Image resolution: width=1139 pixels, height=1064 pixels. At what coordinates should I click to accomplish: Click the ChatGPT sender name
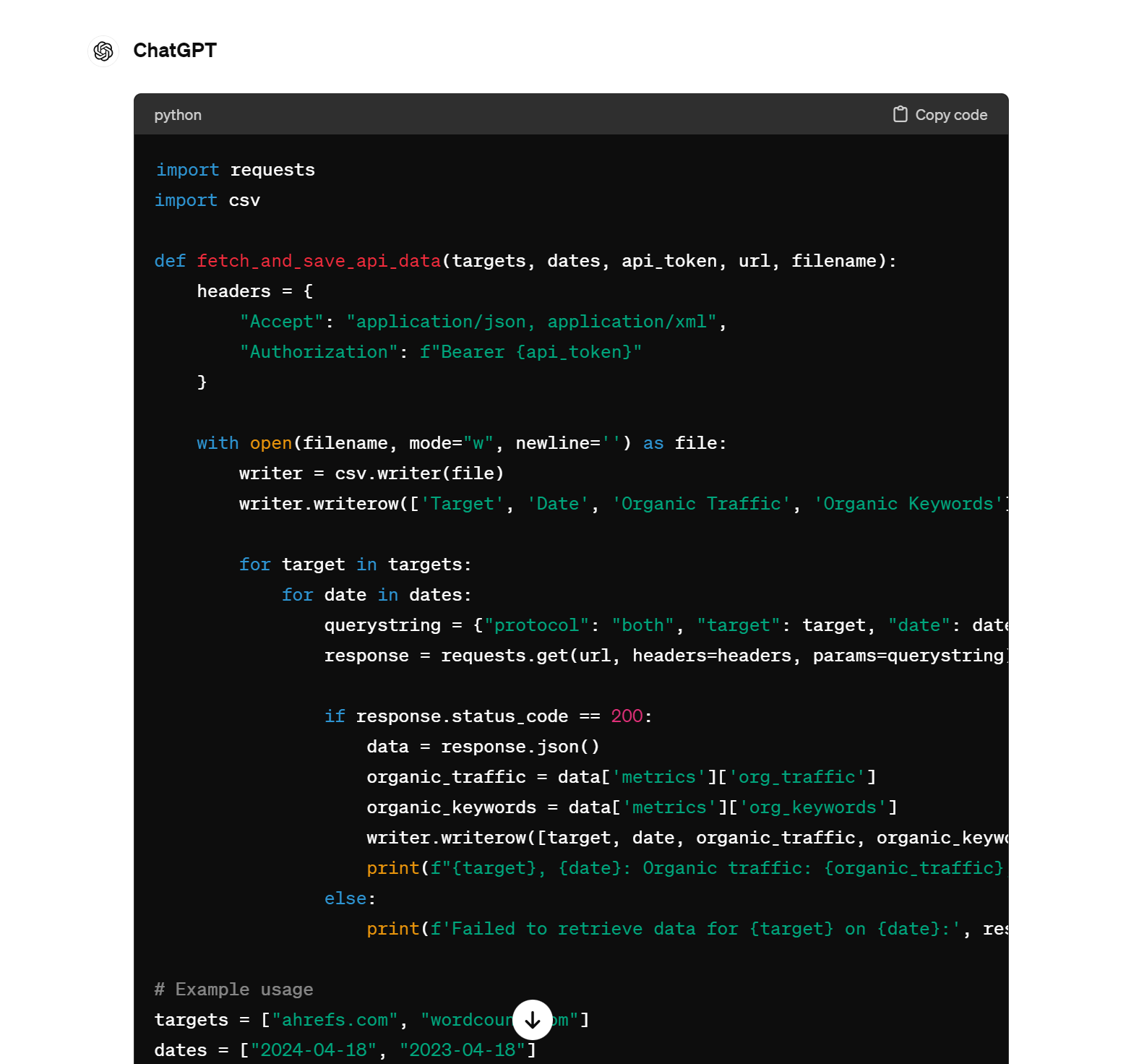(x=175, y=51)
